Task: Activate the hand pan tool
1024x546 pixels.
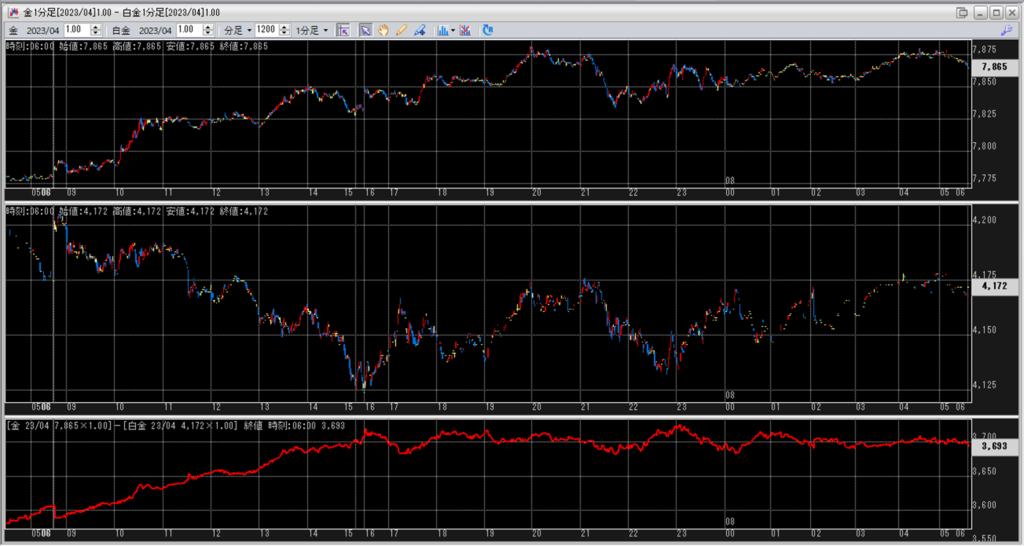Action: (x=383, y=30)
